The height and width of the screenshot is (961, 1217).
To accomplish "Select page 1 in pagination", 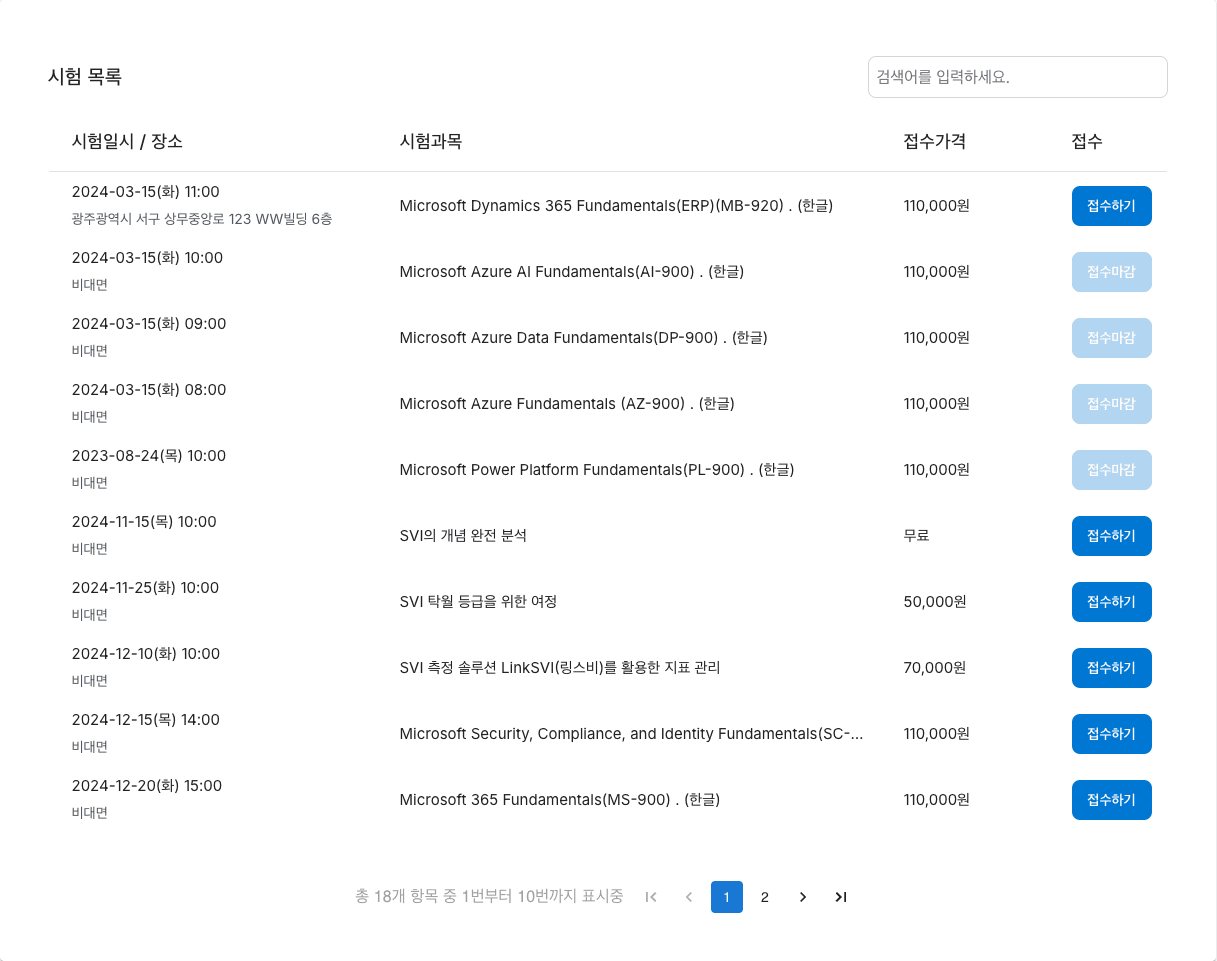I will point(727,897).
